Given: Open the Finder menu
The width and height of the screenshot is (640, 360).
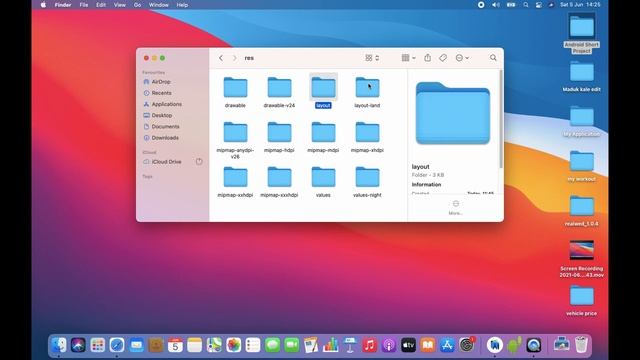Looking at the screenshot, I should point(63,5).
